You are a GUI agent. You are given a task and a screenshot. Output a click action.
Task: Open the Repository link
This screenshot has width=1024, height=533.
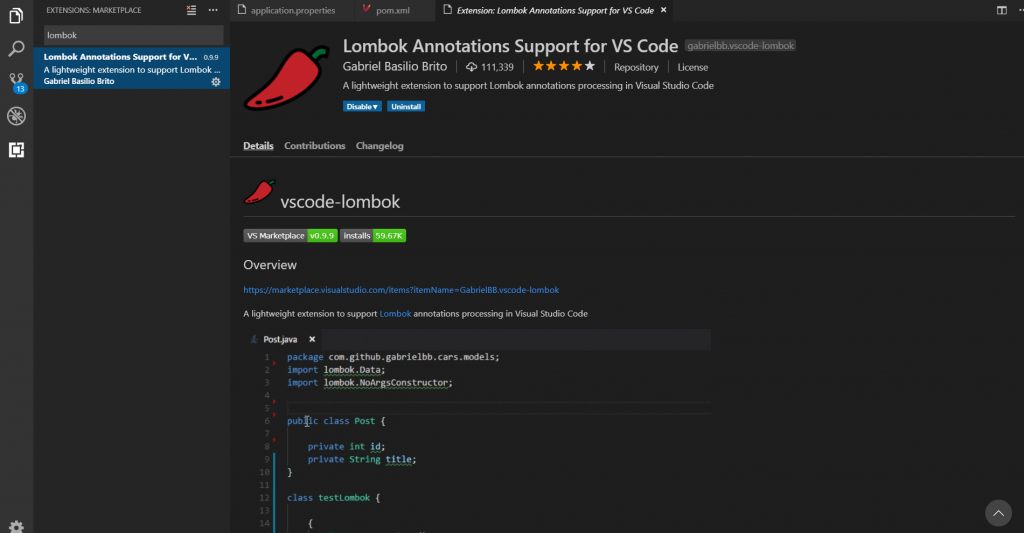(636, 67)
